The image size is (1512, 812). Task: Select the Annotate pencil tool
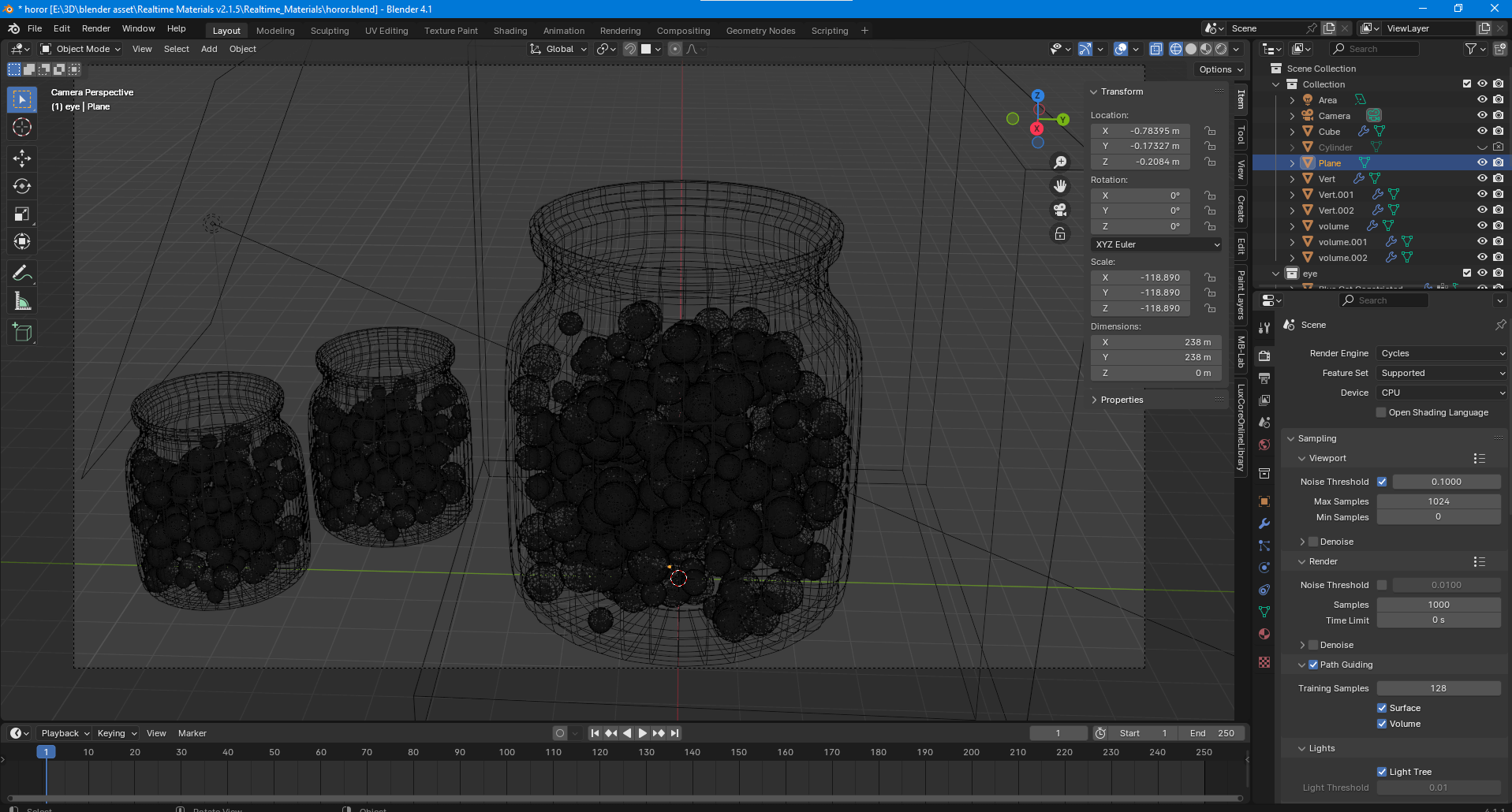22,274
